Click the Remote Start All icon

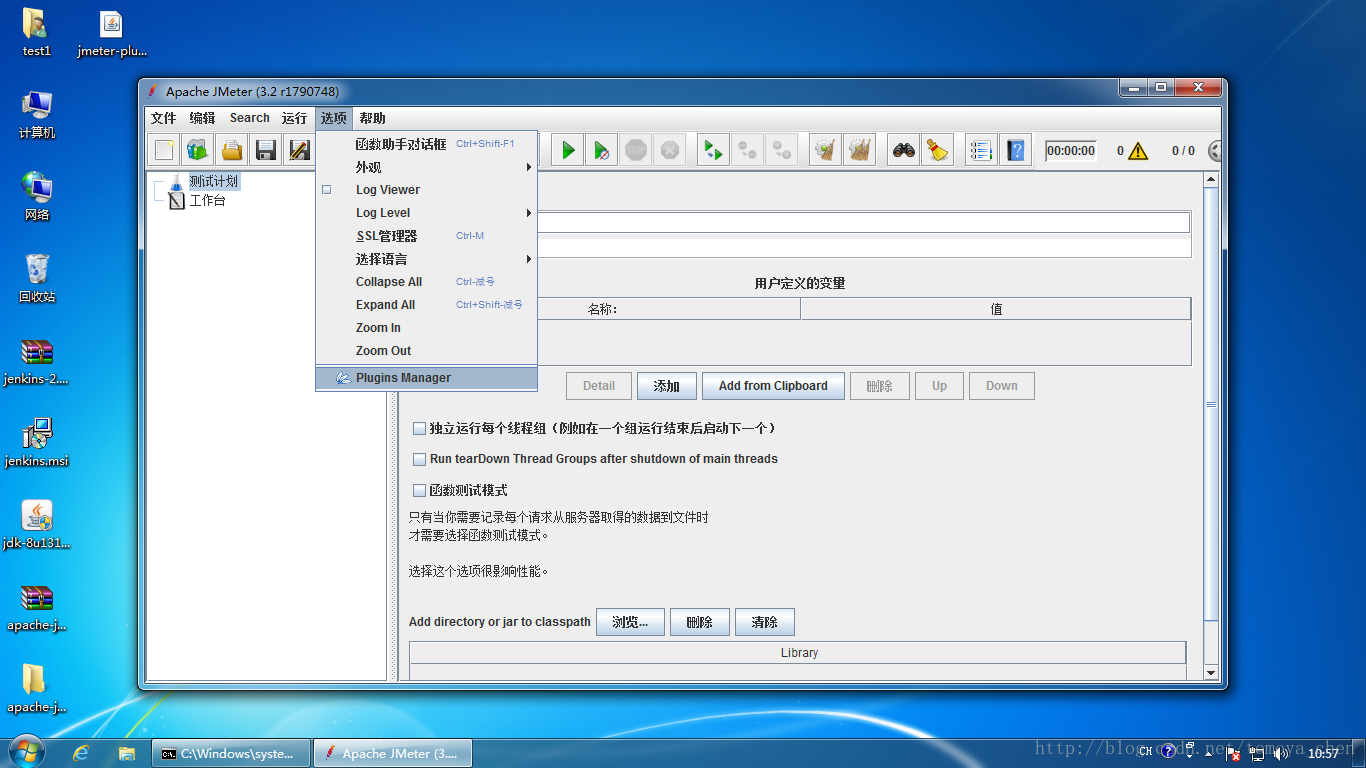coord(713,150)
